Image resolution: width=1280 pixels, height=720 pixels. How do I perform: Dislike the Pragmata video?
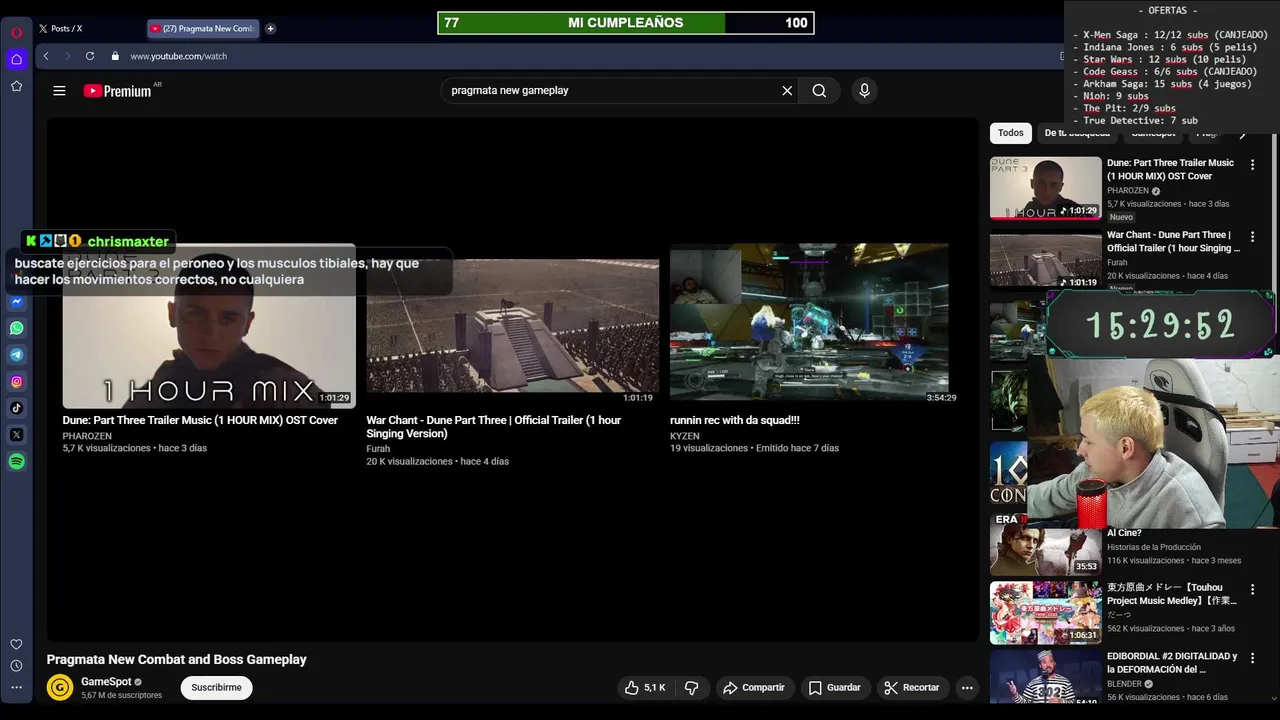click(x=691, y=688)
